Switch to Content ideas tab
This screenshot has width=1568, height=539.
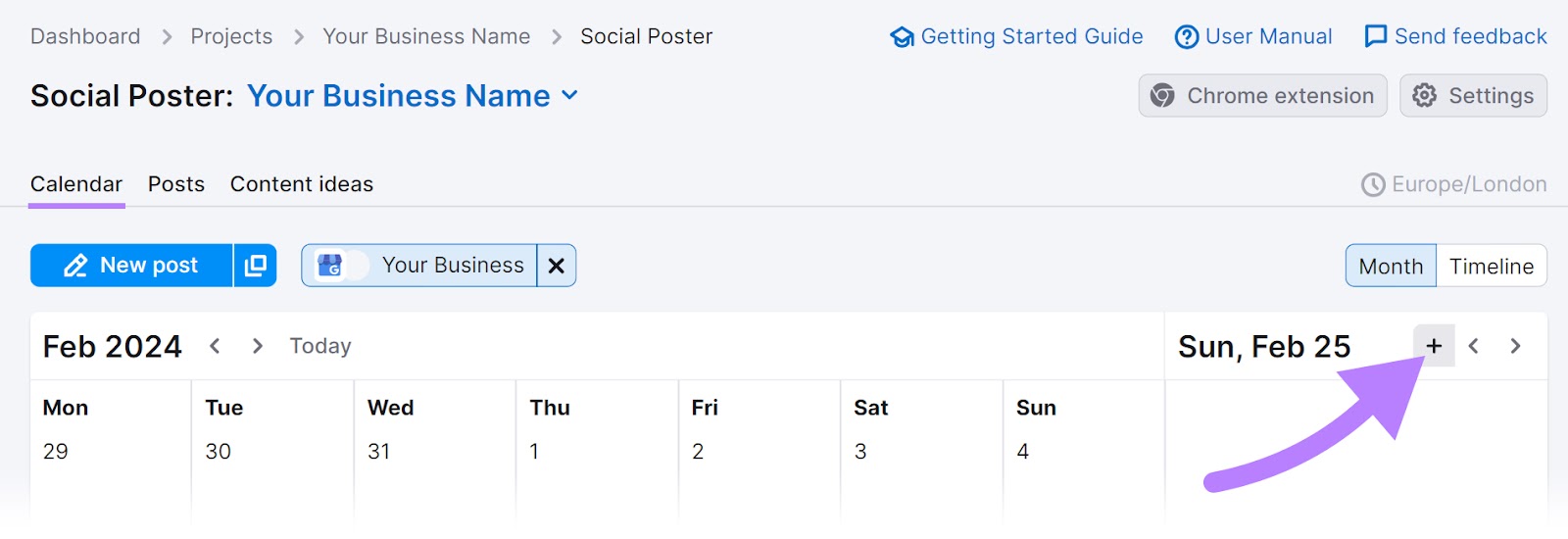302,184
